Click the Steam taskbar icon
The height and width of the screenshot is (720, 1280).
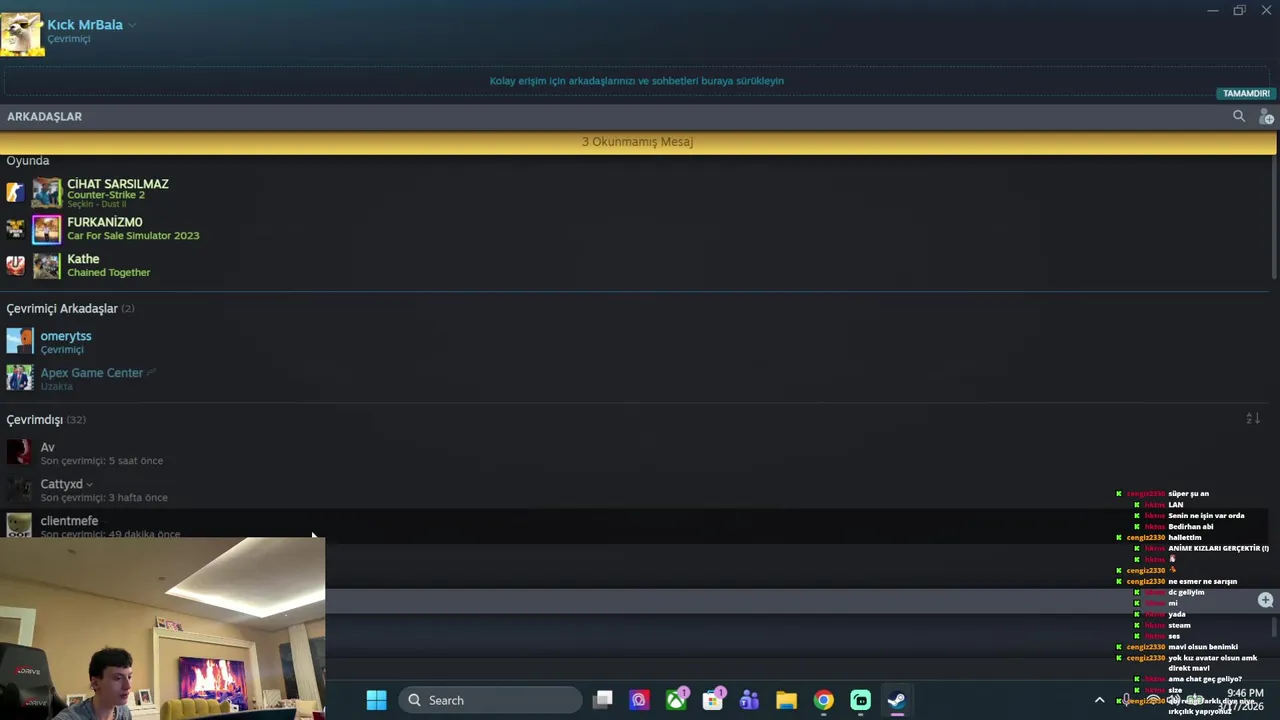[x=897, y=700]
